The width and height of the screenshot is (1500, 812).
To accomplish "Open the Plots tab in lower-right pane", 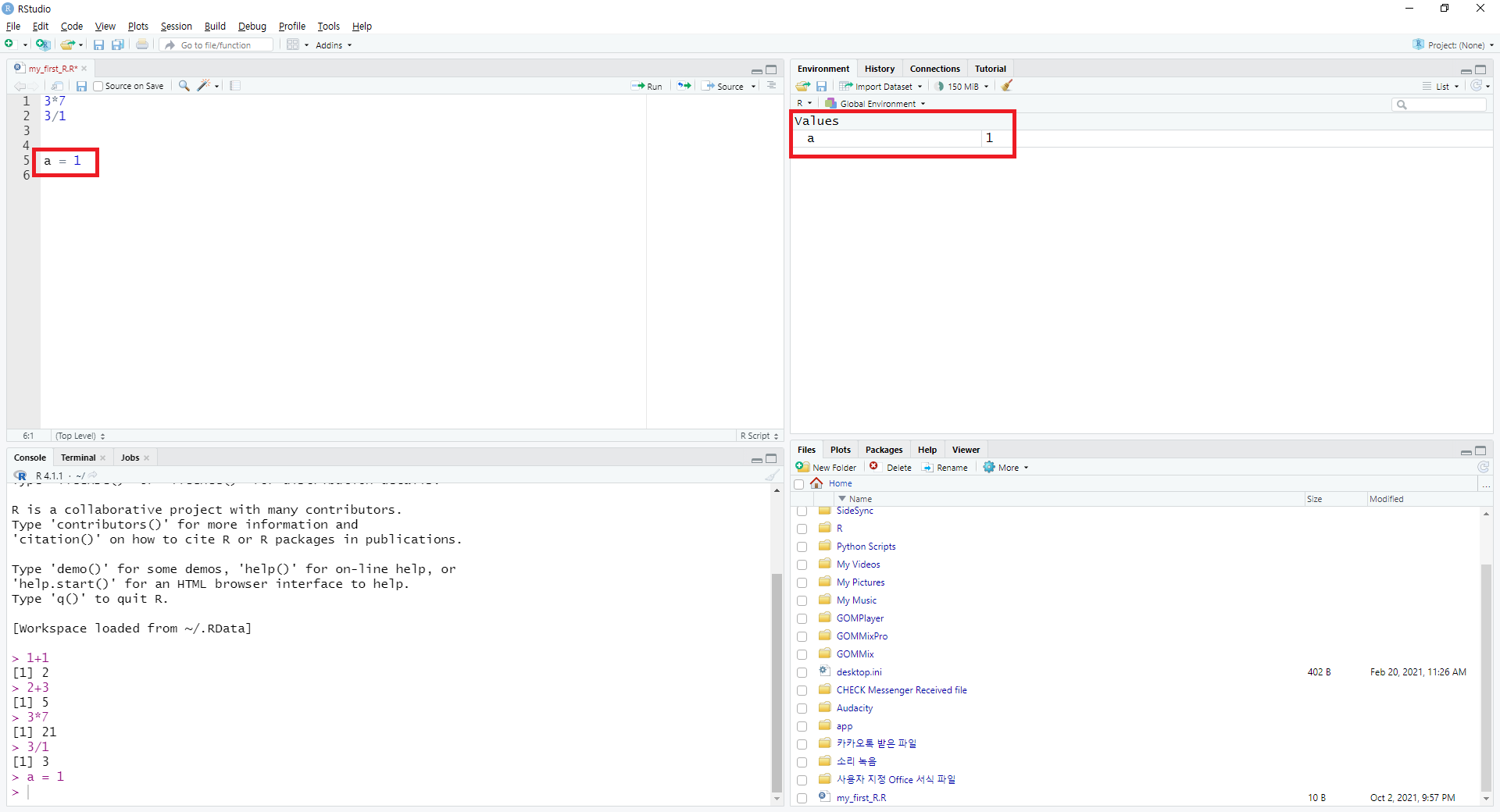I will point(841,450).
